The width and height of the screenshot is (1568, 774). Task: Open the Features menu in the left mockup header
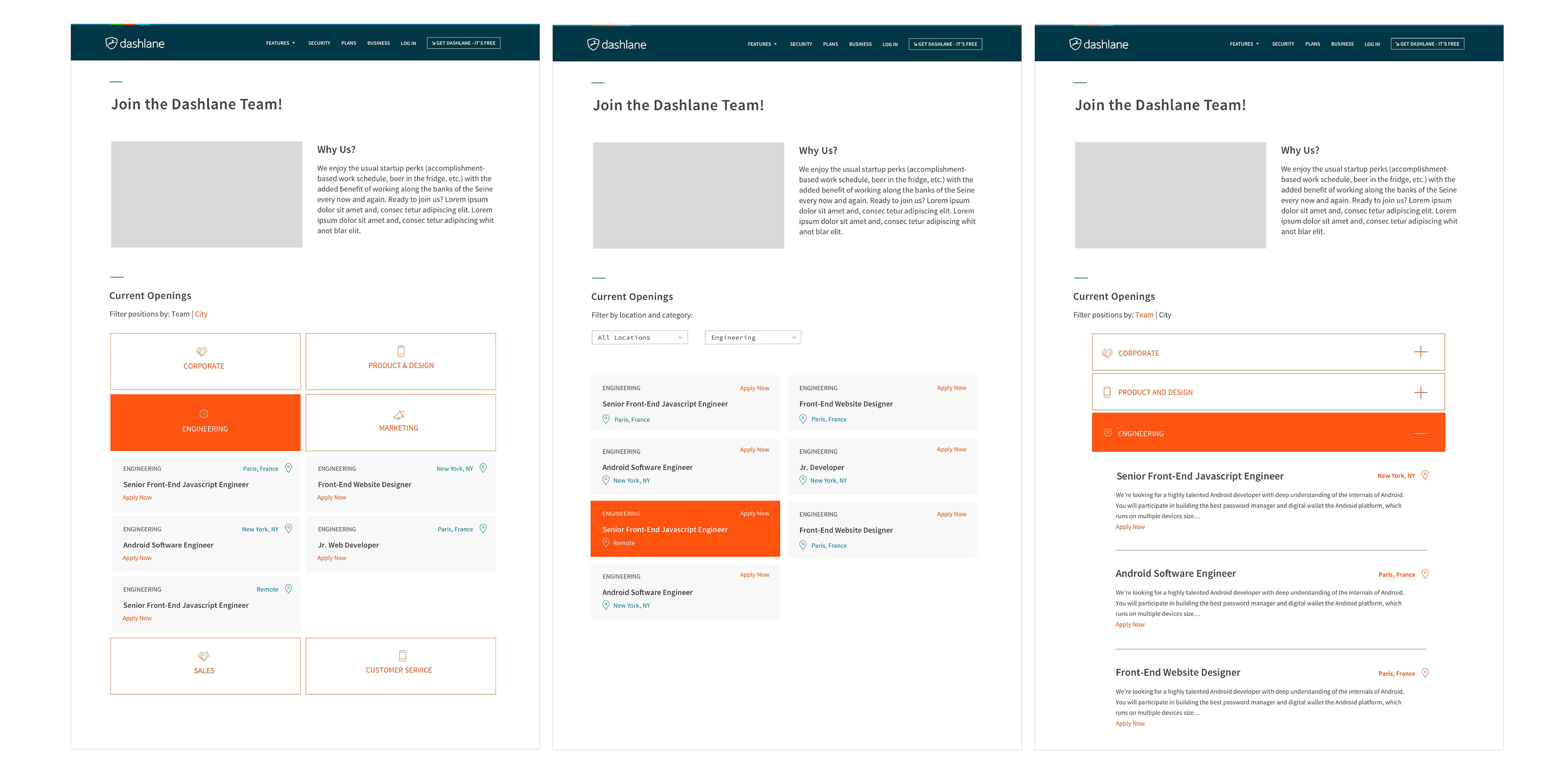[280, 43]
